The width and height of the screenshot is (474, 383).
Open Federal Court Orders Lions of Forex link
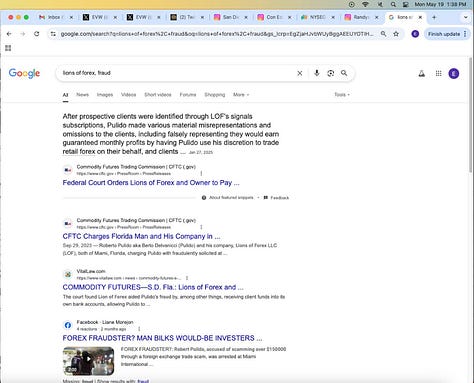tap(151, 183)
